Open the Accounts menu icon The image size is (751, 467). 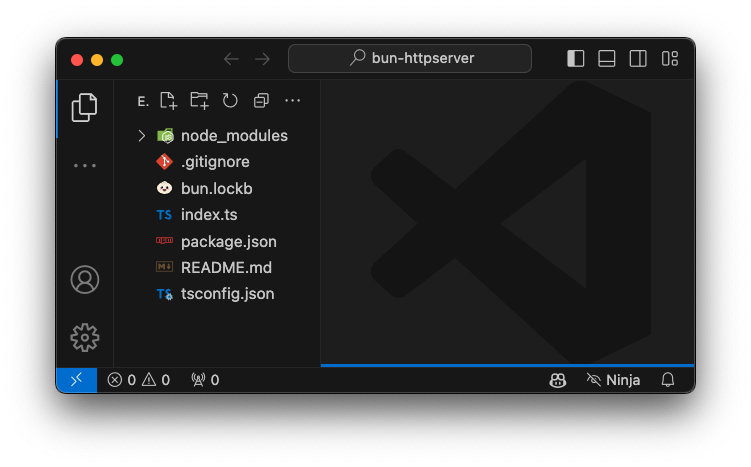click(x=85, y=279)
